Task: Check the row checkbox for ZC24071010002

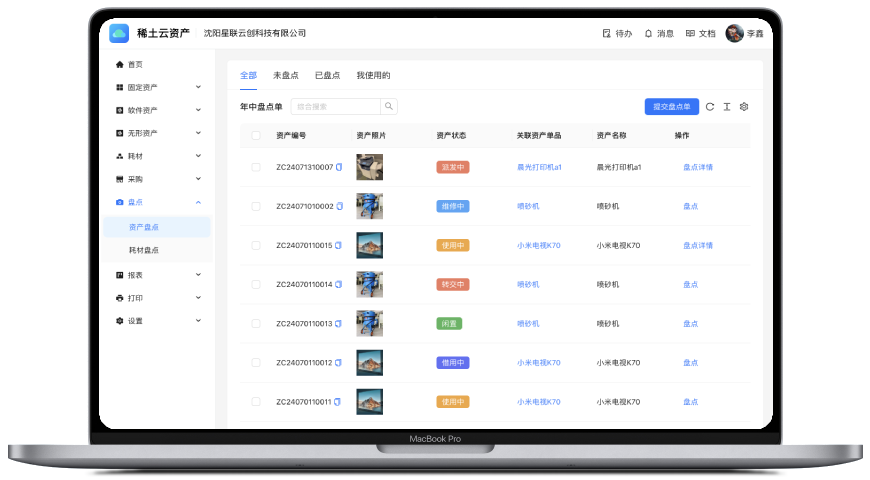Action: (256, 206)
